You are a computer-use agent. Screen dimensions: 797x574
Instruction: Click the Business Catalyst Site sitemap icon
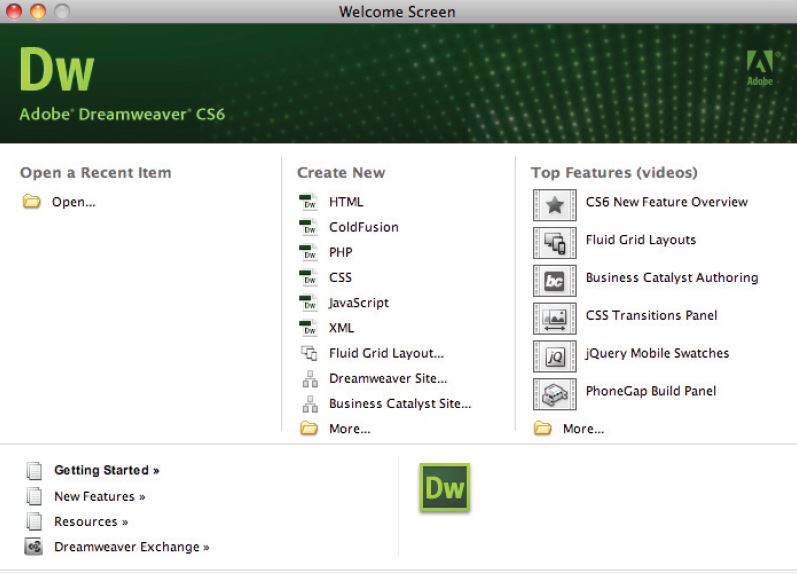pos(310,404)
